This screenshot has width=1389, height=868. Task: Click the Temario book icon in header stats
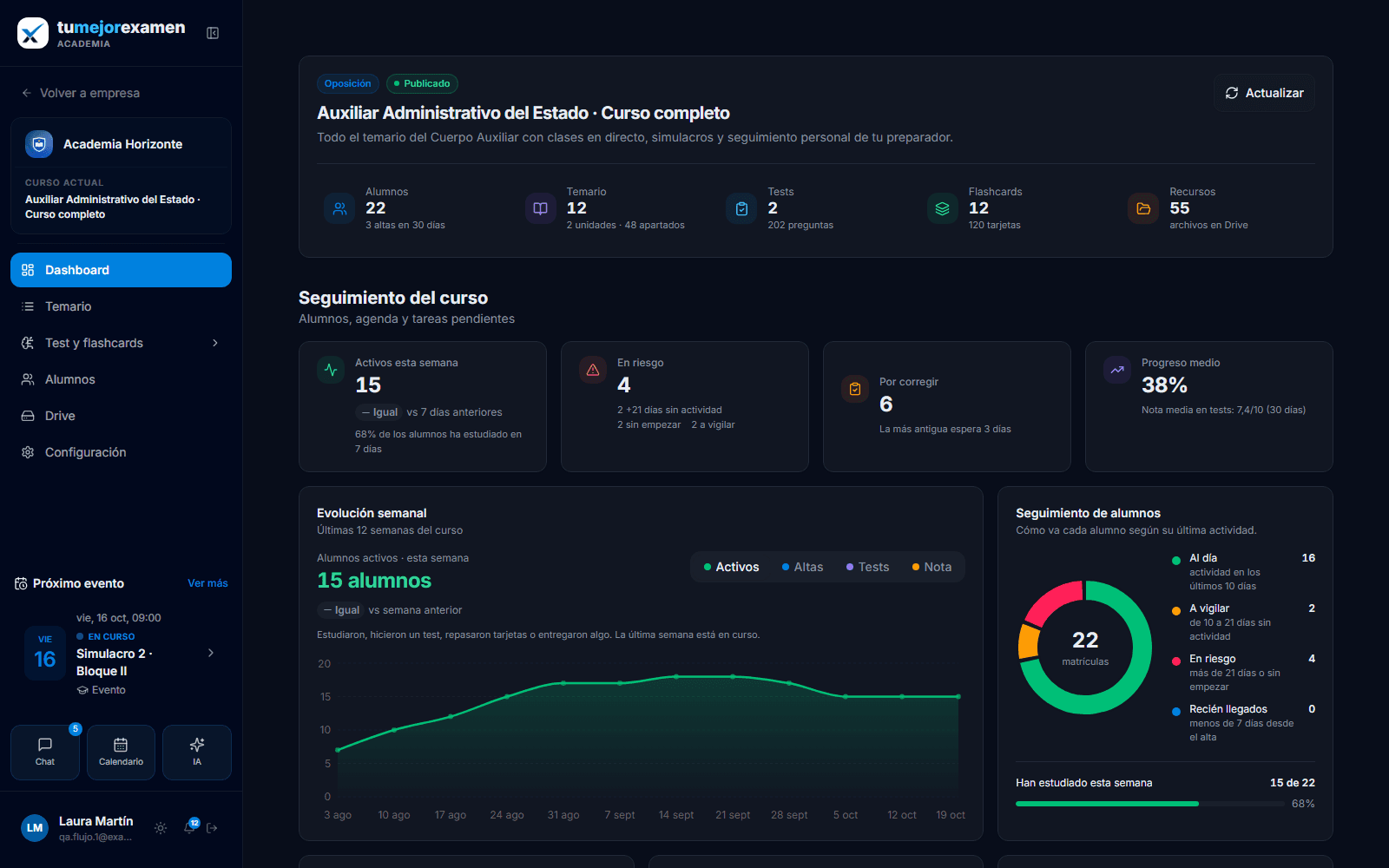(540, 208)
